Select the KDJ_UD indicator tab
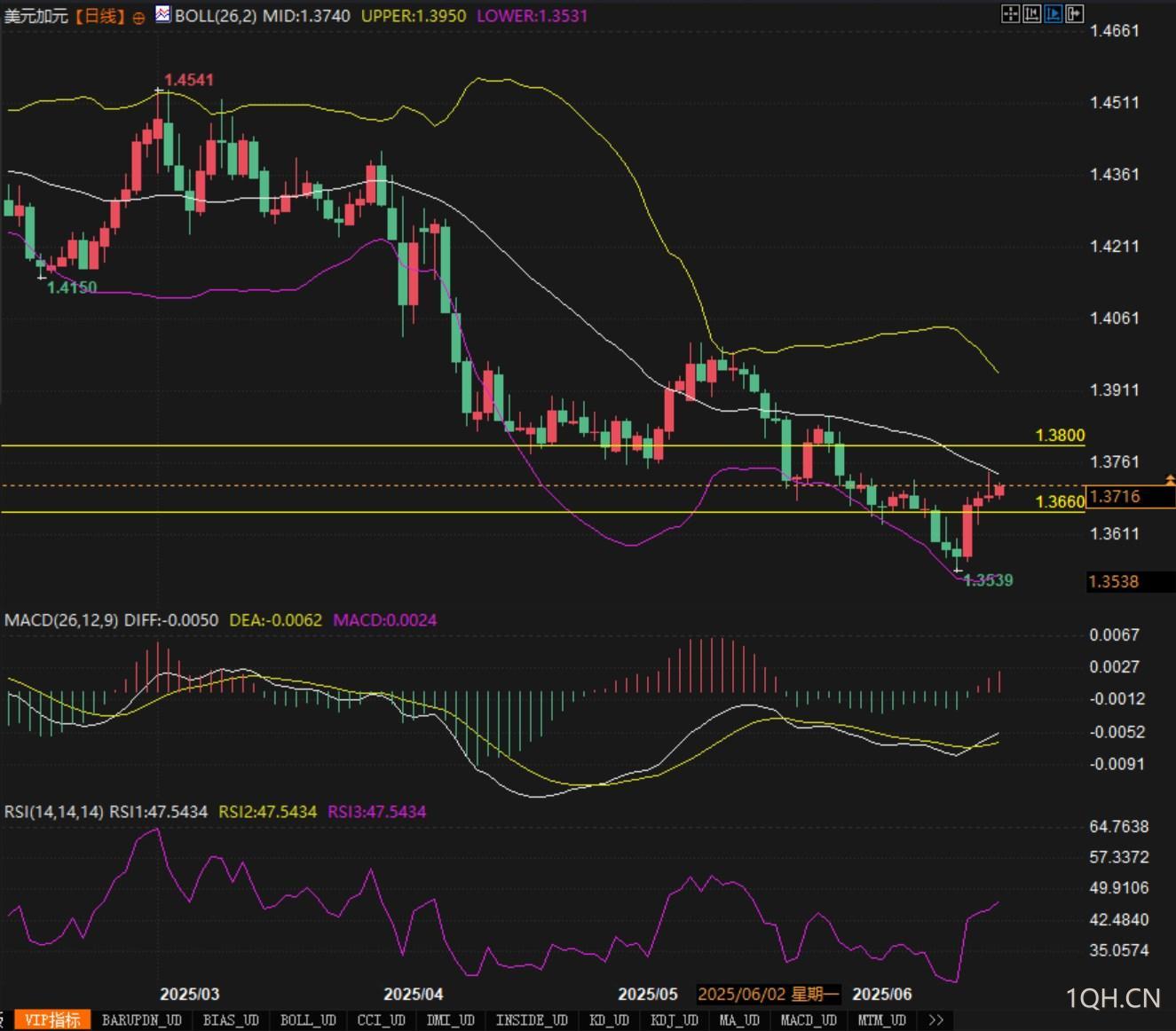The image size is (1176, 1031). [674, 1020]
